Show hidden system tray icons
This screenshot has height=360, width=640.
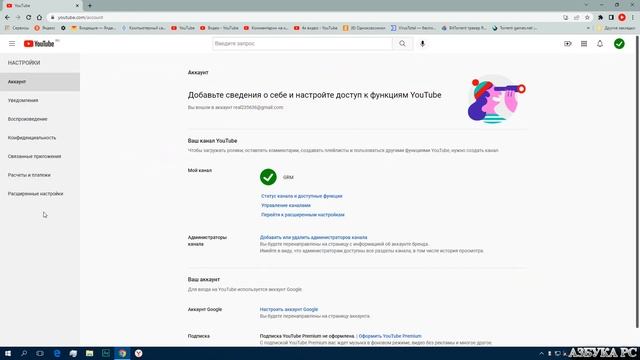pos(542,353)
